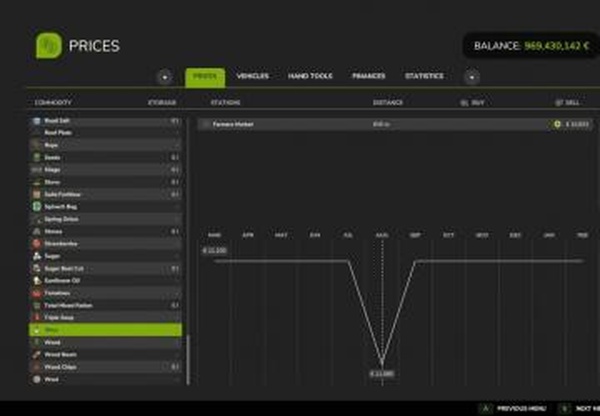Select the Spinach Bag commodity icon
Viewport: 600px width, 416px height.
pyautogui.click(x=37, y=207)
